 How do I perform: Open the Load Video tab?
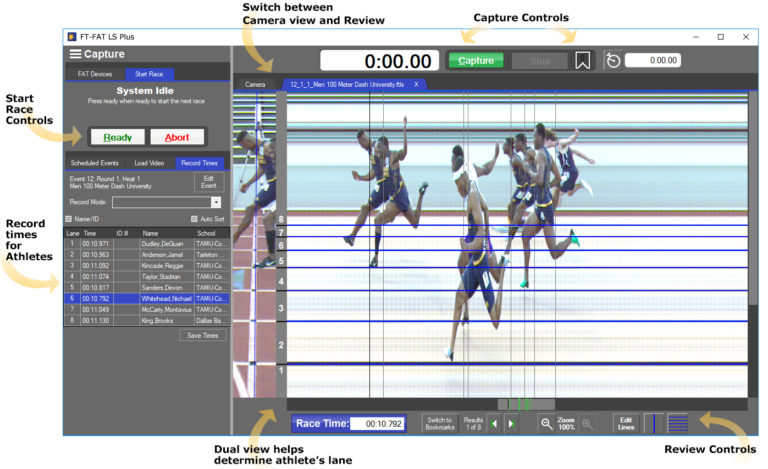pyautogui.click(x=147, y=163)
